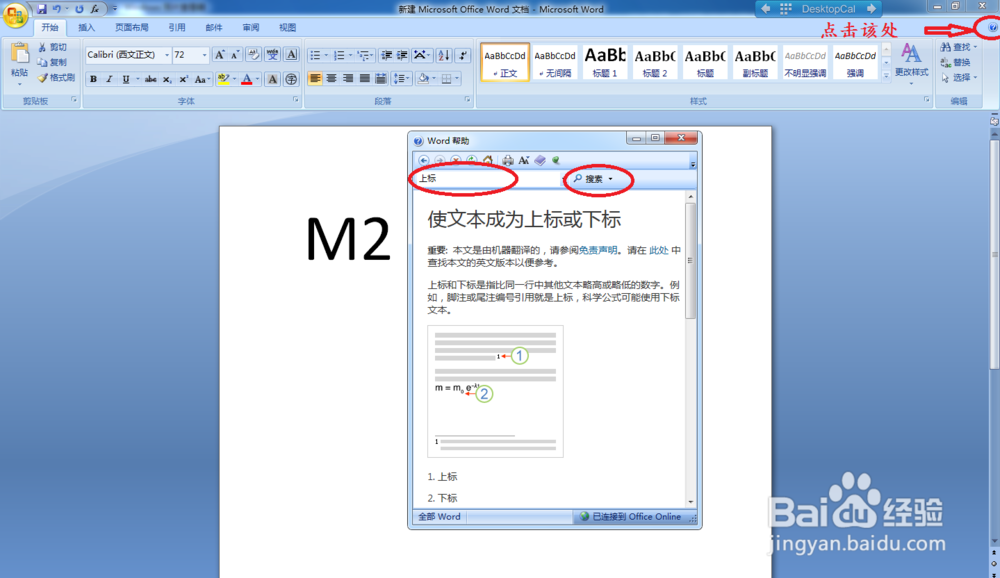Toggle the strikethrough formatting
This screenshot has height=578, width=1000.
(150, 76)
